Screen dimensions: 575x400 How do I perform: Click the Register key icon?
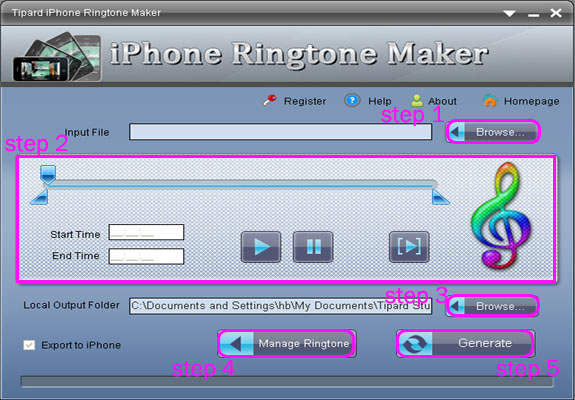[270, 100]
